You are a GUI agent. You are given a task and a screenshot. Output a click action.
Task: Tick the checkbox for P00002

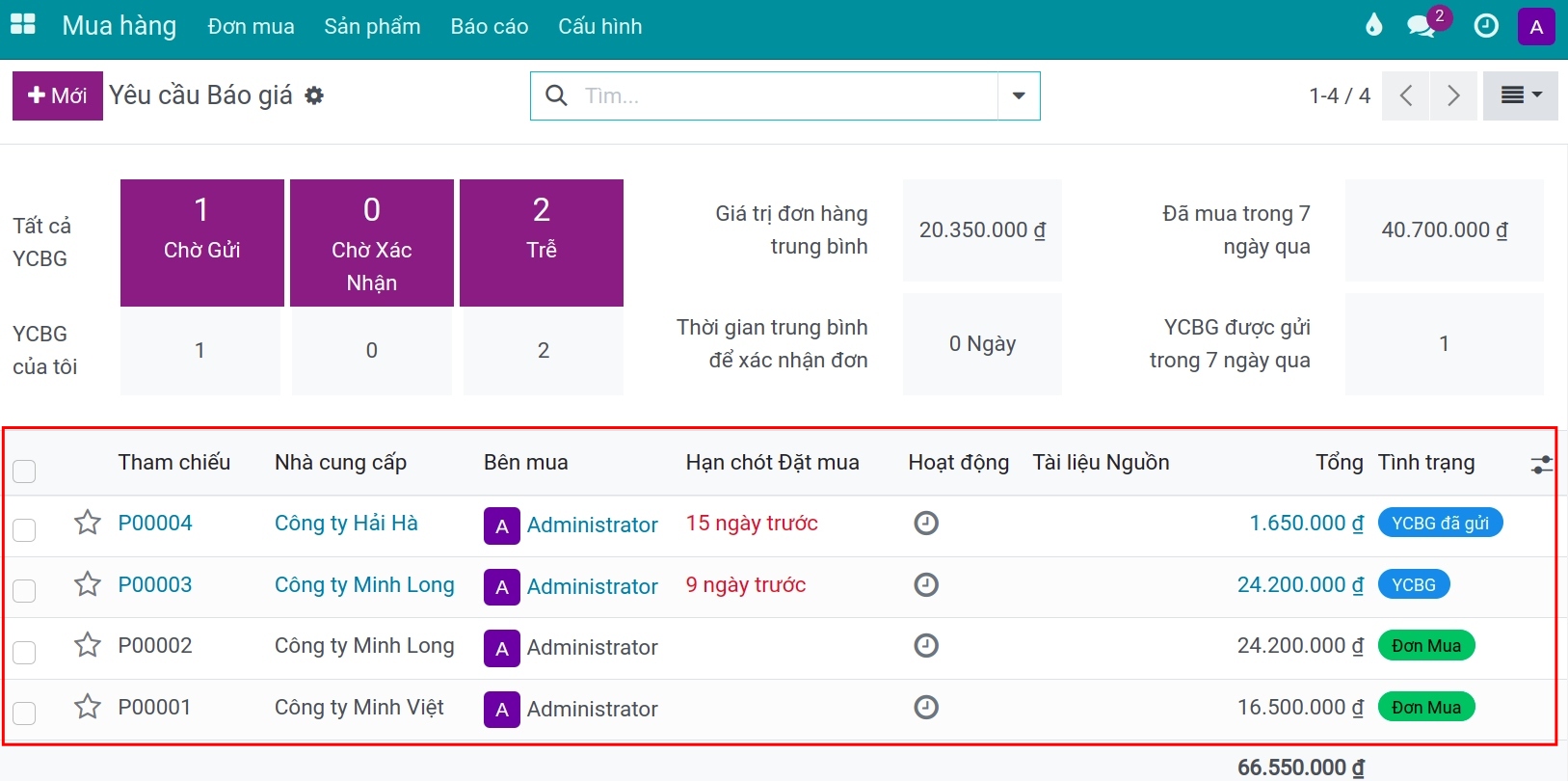point(24,652)
